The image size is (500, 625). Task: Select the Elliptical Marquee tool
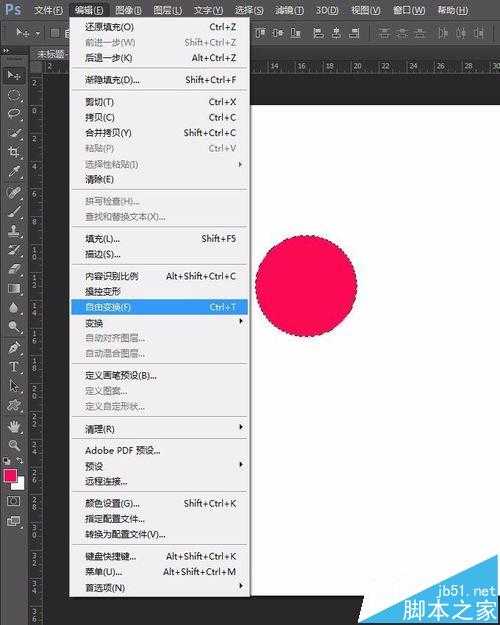click(x=14, y=95)
